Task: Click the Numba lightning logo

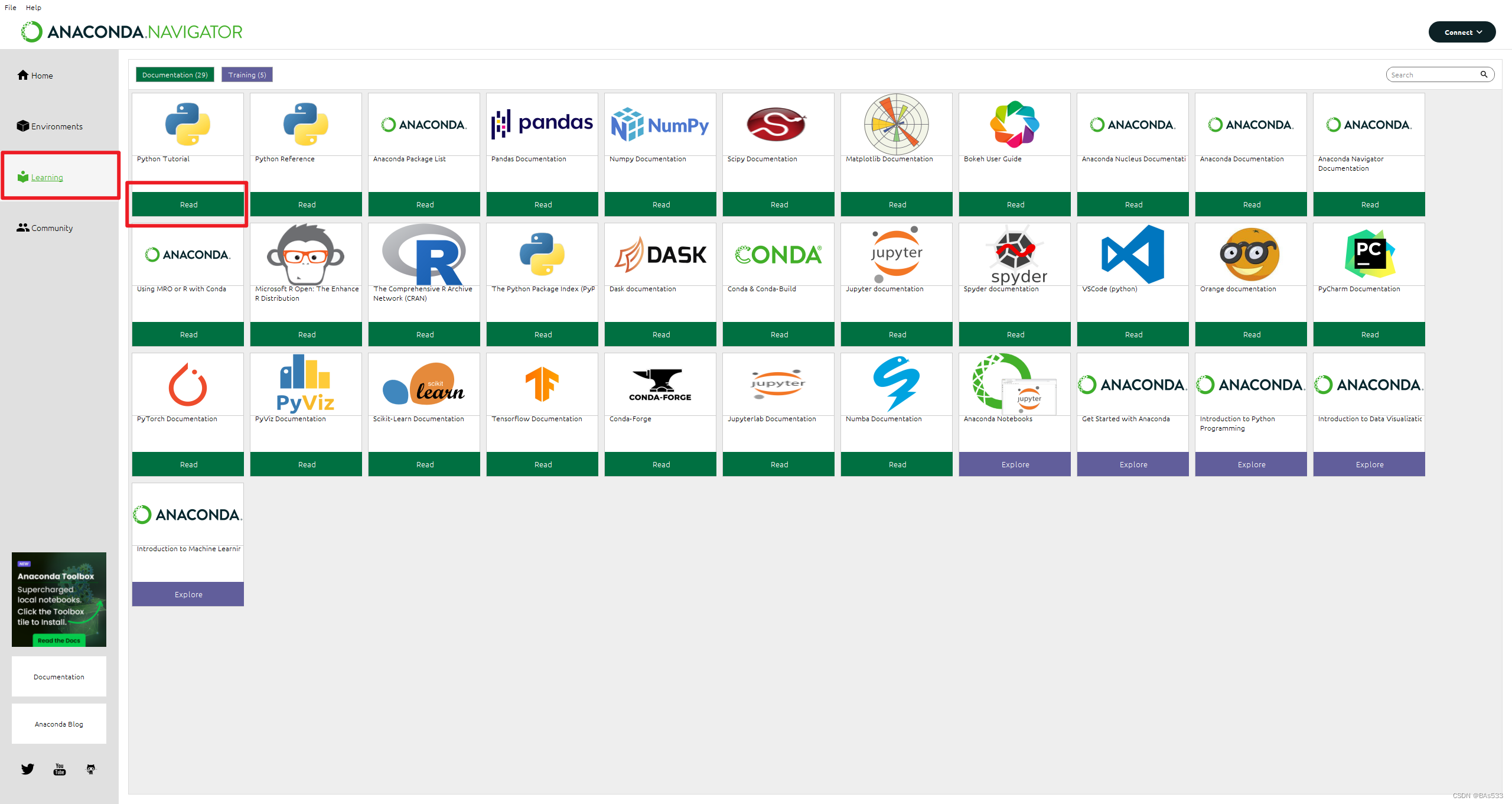Action: pyautogui.click(x=896, y=383)
